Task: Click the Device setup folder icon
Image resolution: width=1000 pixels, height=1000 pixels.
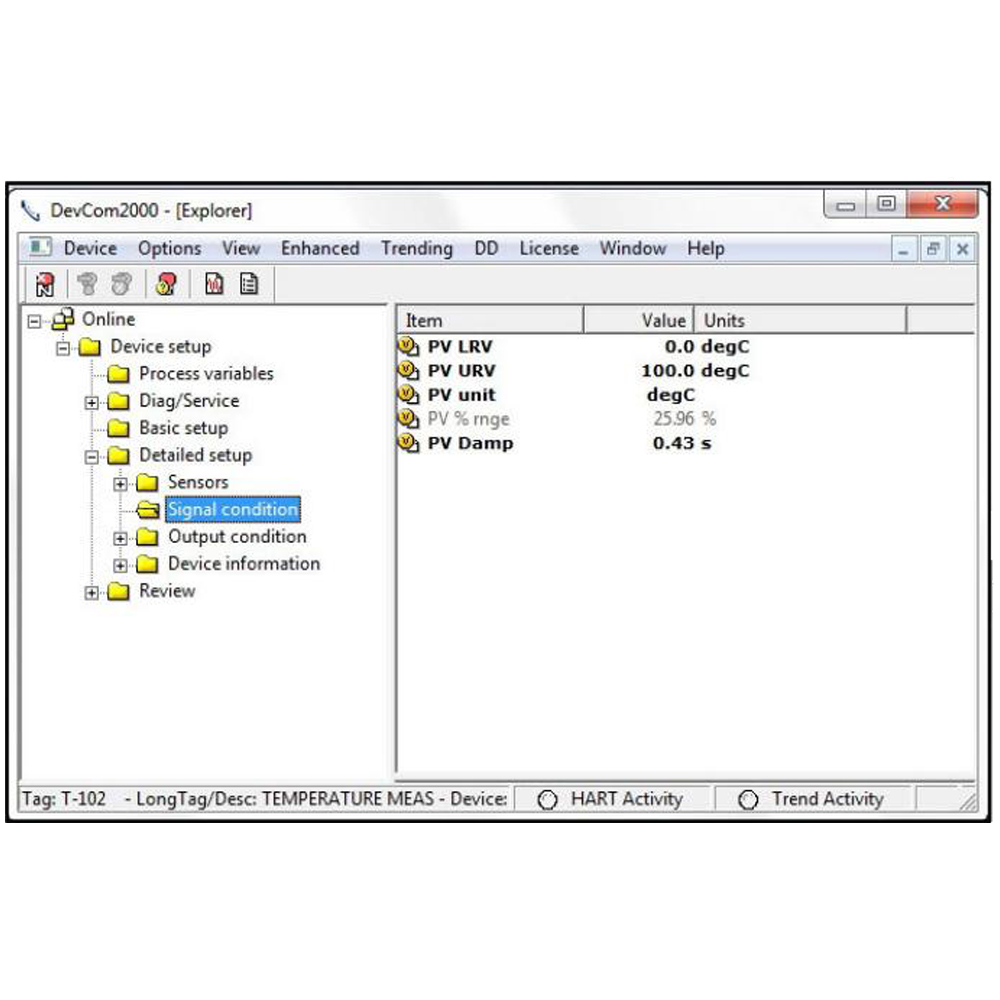Action: [x=90, y=347]
